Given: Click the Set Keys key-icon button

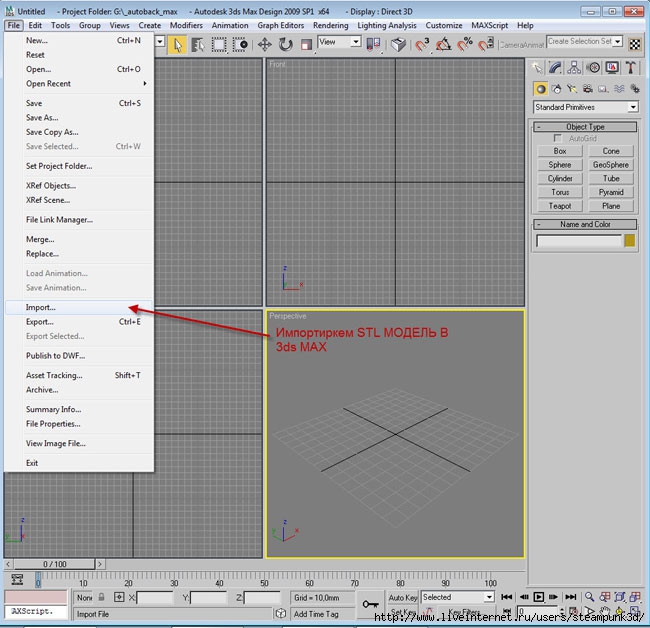Looking at the screenshot, I should click(x=370, y=604).
